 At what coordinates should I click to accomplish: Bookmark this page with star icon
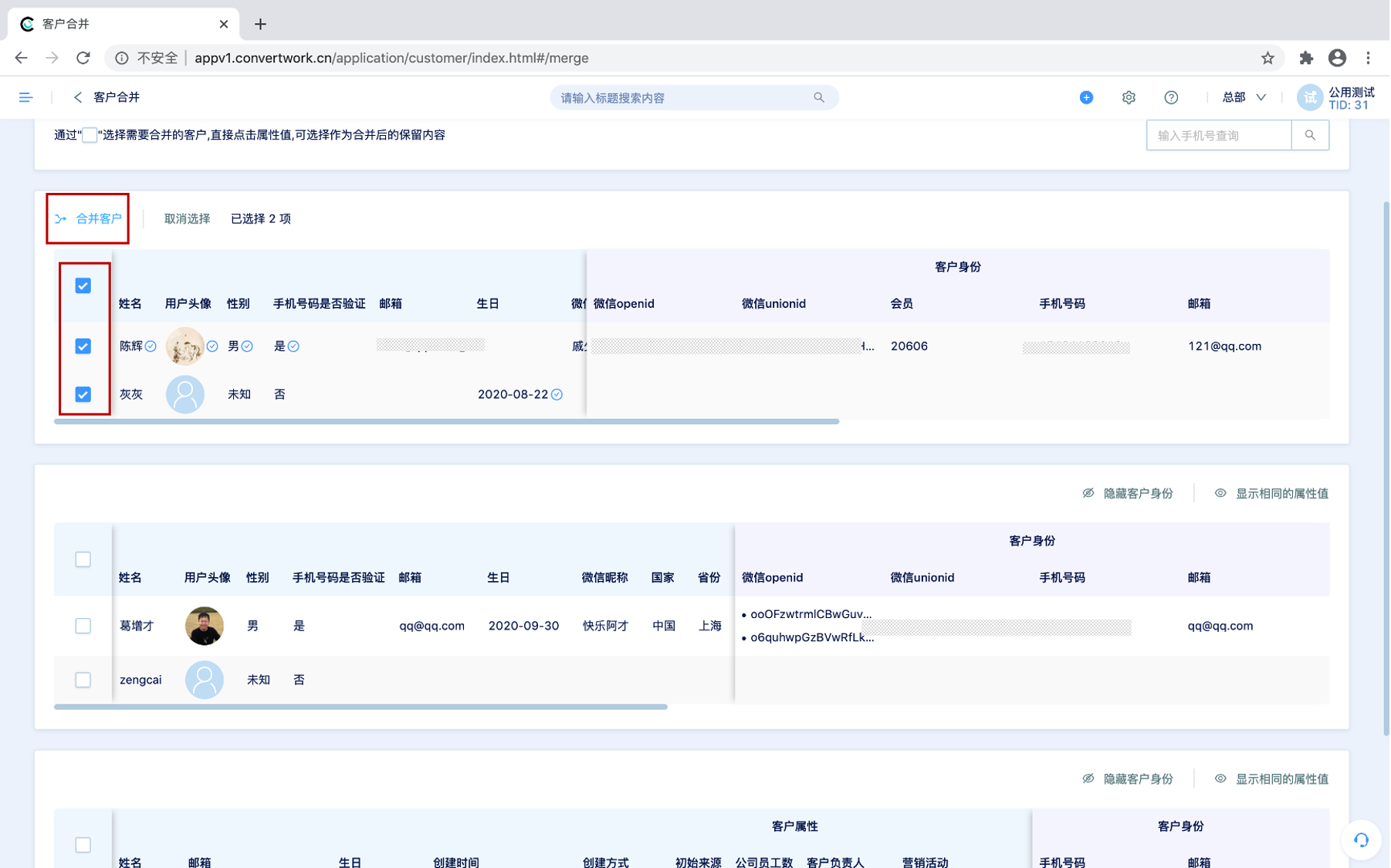(x=1267, y=58)
